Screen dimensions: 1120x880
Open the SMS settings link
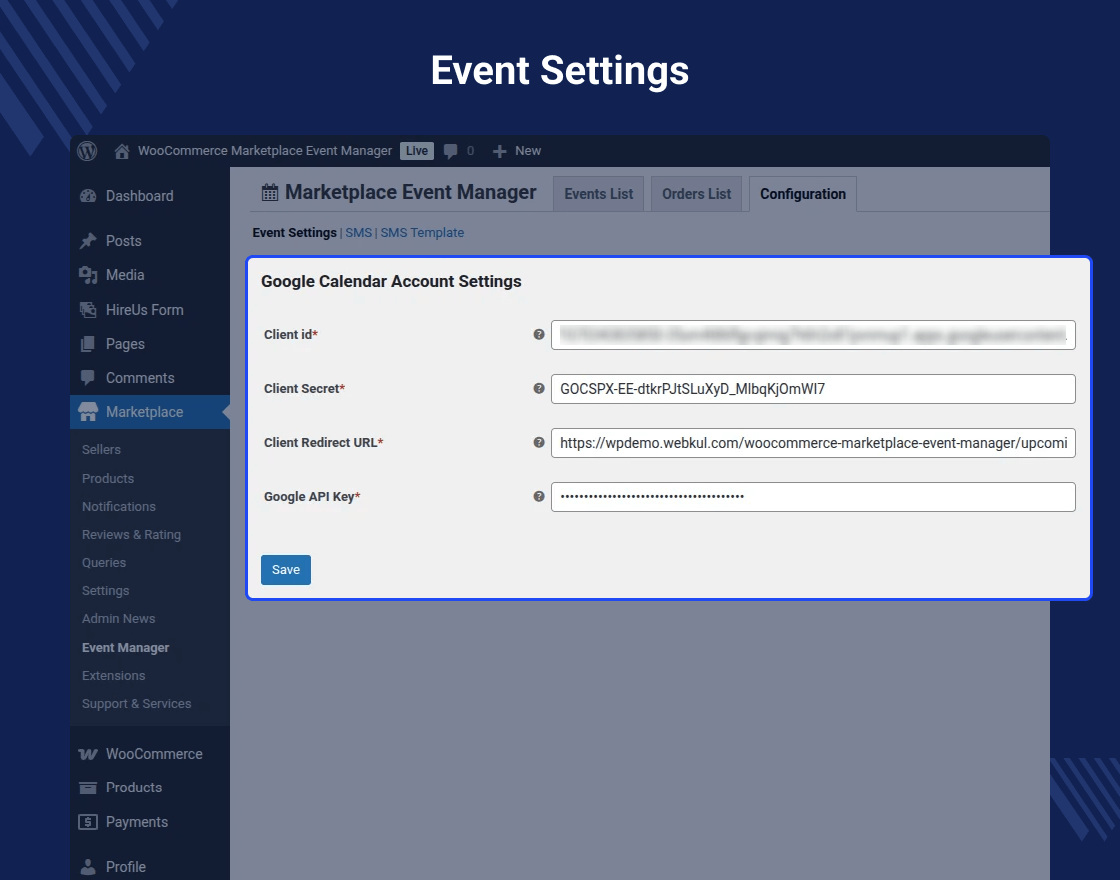pyautogui.click(x=359, y=233)
